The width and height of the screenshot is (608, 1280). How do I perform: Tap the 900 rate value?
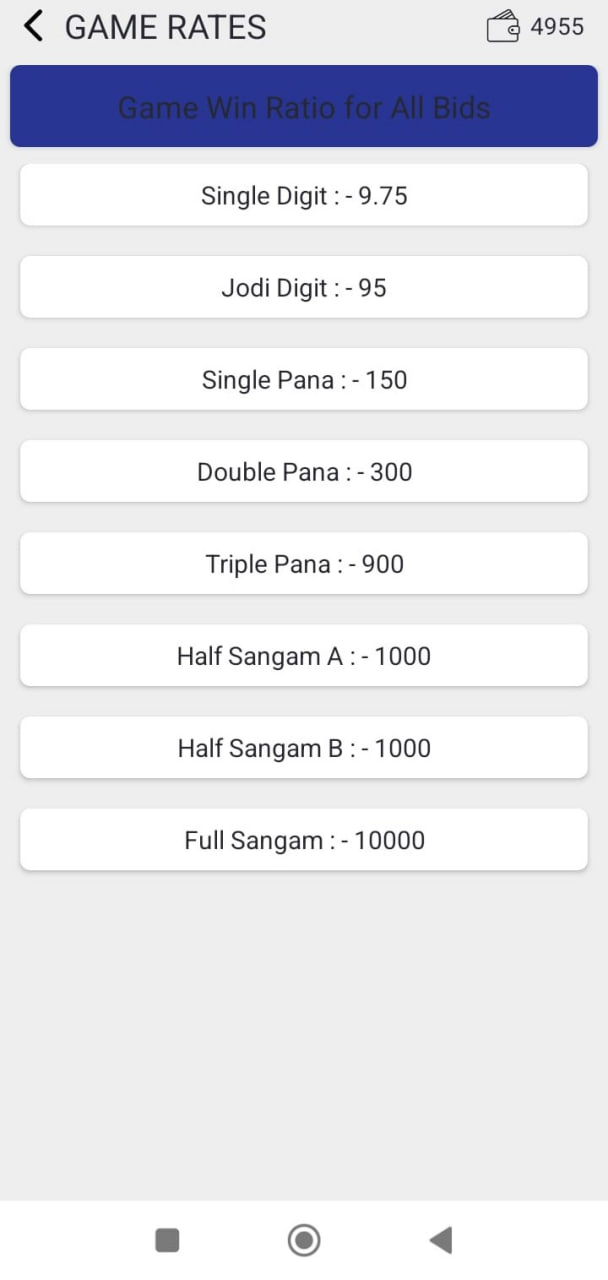pyautogui.click(x=383, y=564)
